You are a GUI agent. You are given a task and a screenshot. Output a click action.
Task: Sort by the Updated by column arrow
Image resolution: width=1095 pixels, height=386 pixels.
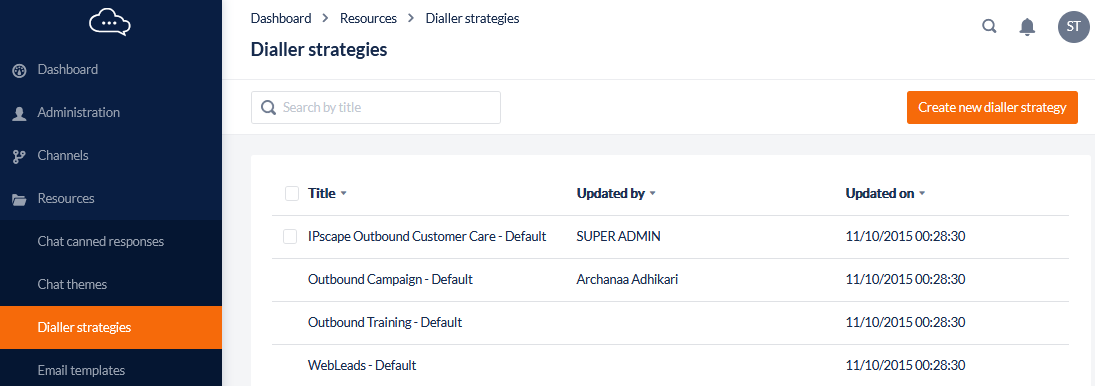(x=652, y=194)
